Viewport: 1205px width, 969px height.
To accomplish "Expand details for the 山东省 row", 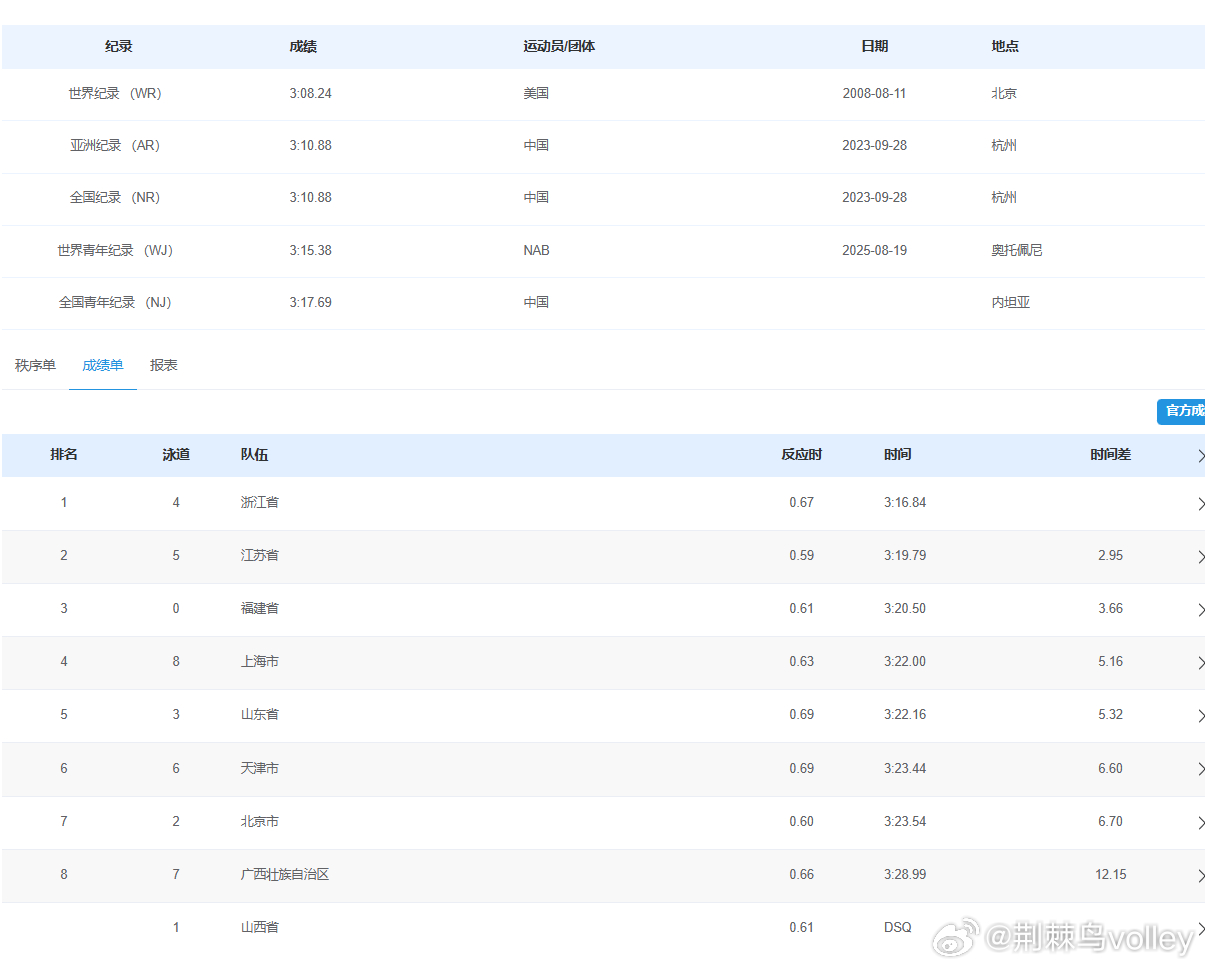I will pos(1200,716).
